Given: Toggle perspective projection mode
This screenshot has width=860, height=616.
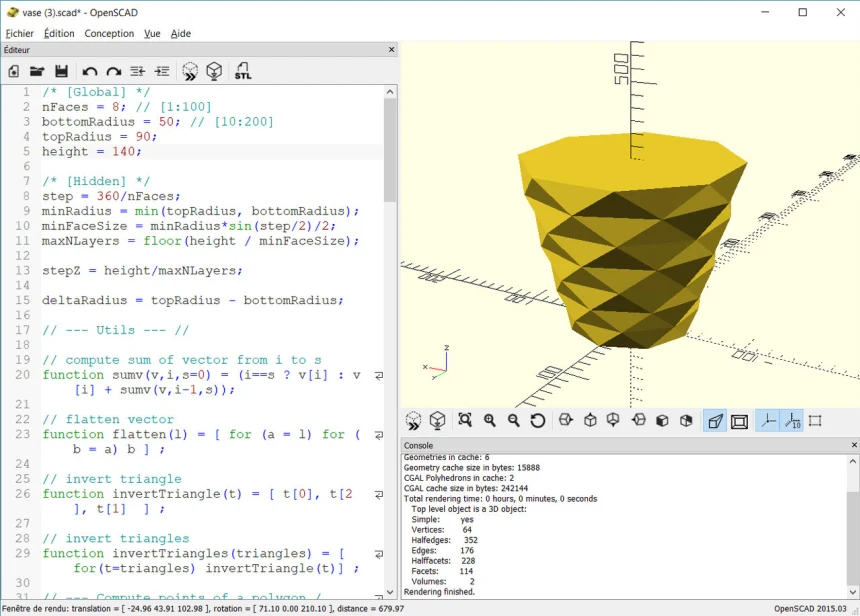Looking at the screenshot, I should point(714,420).
